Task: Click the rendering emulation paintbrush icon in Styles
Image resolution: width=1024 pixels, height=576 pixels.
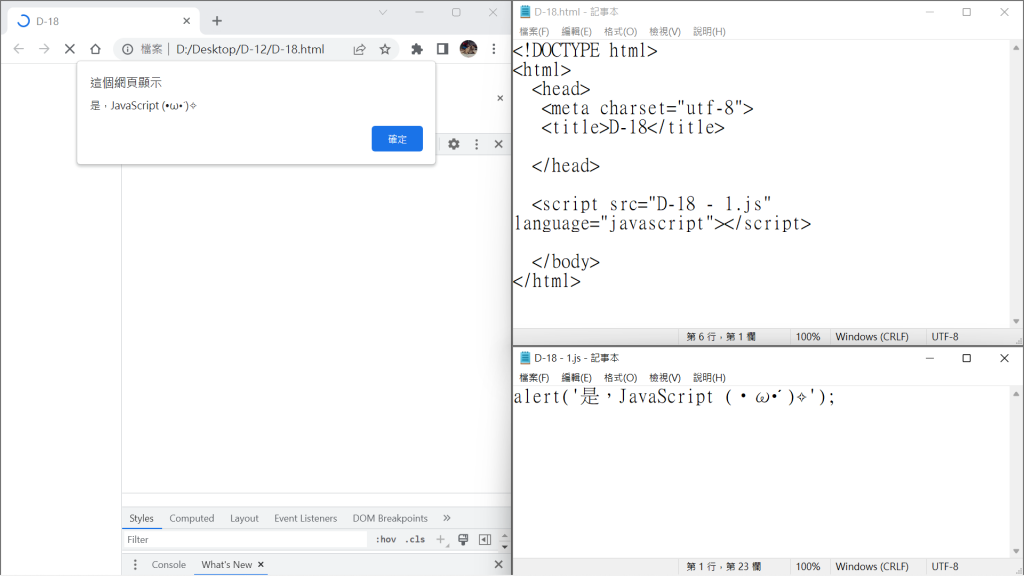Action: click(x=463, y=539)
